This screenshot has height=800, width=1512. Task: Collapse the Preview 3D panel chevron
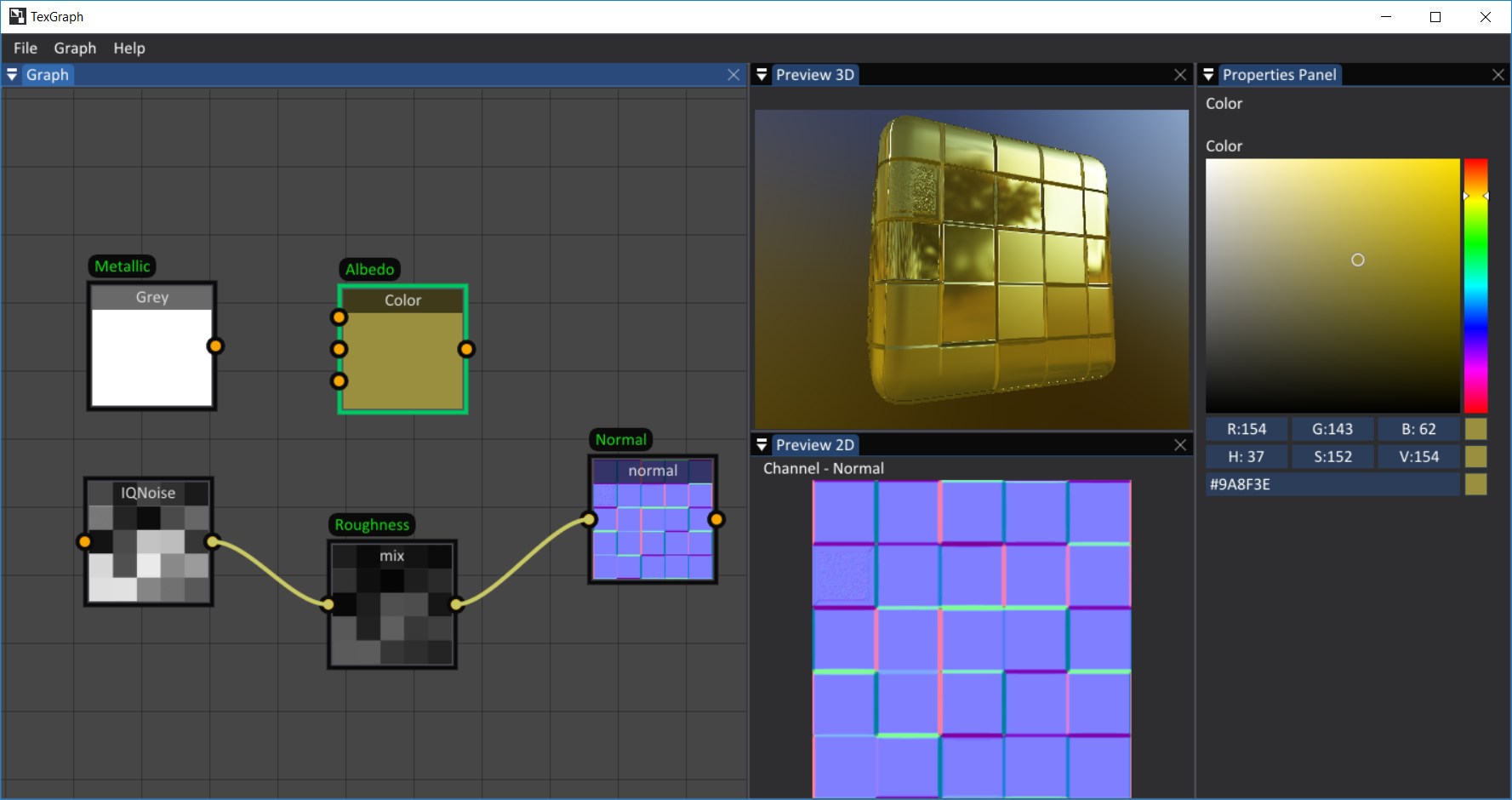(762, 75)
